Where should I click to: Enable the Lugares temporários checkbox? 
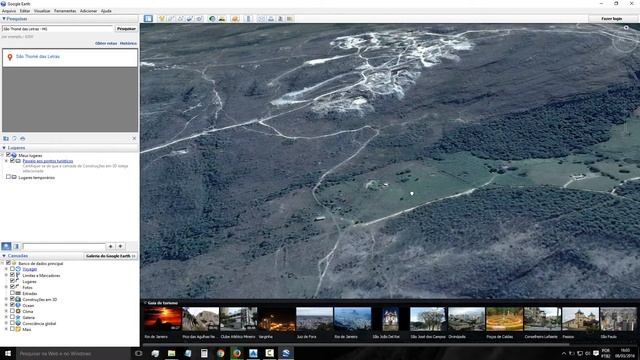pyautogui.click(x=8, y=177)
